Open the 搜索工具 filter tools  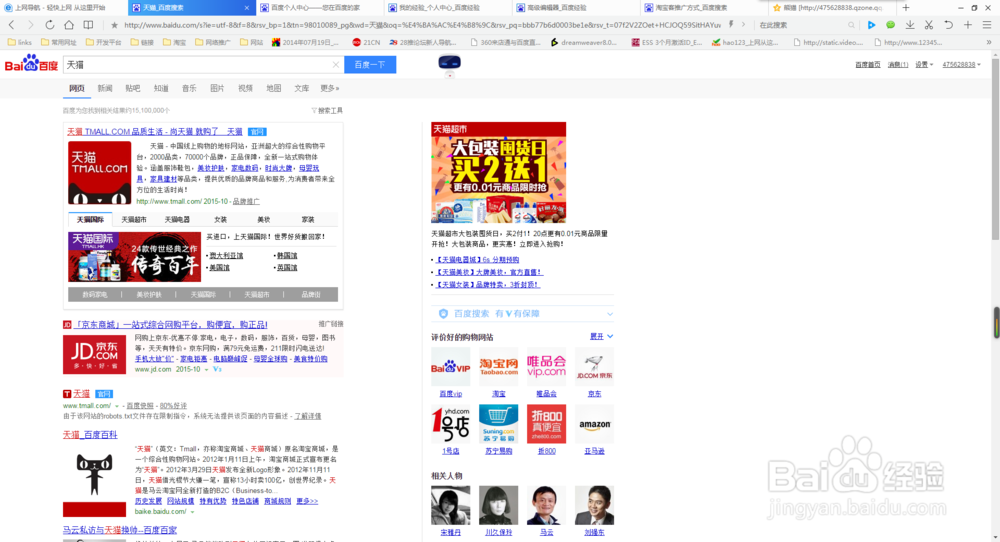(327, 110)
